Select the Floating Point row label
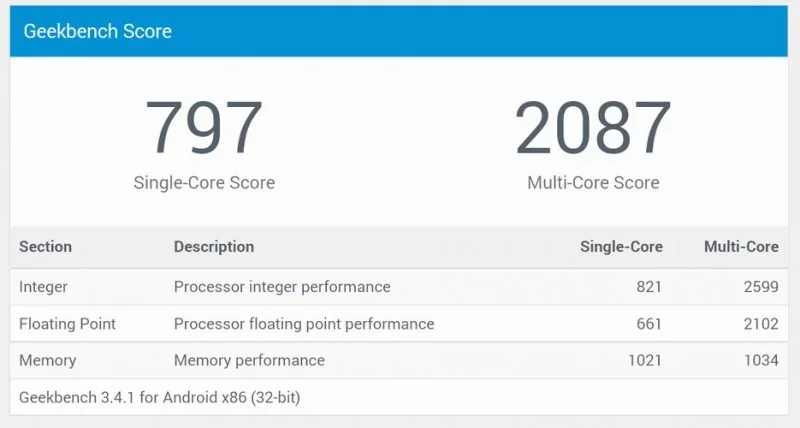 click(x=67, y=324)
